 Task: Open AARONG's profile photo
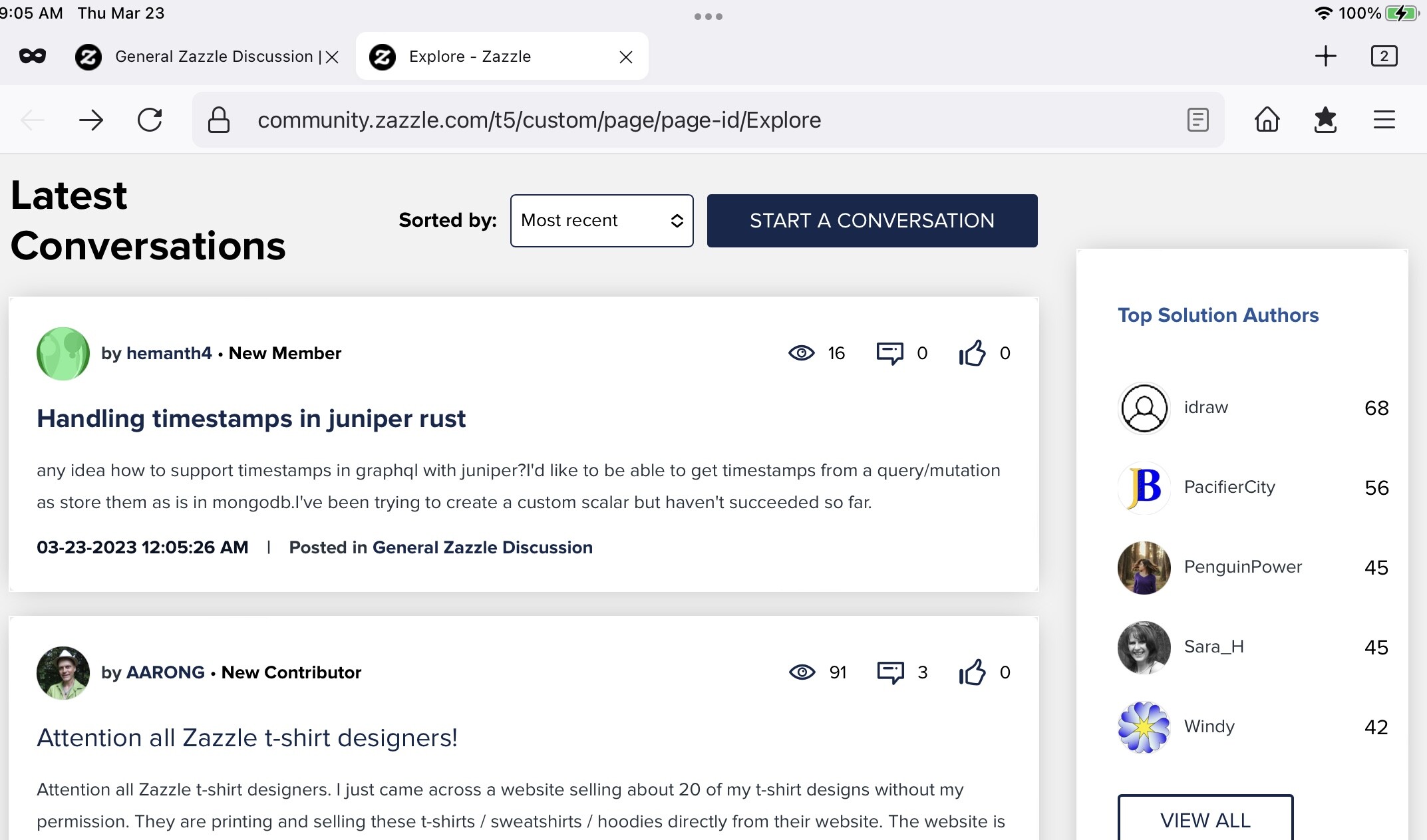point(63,673)
